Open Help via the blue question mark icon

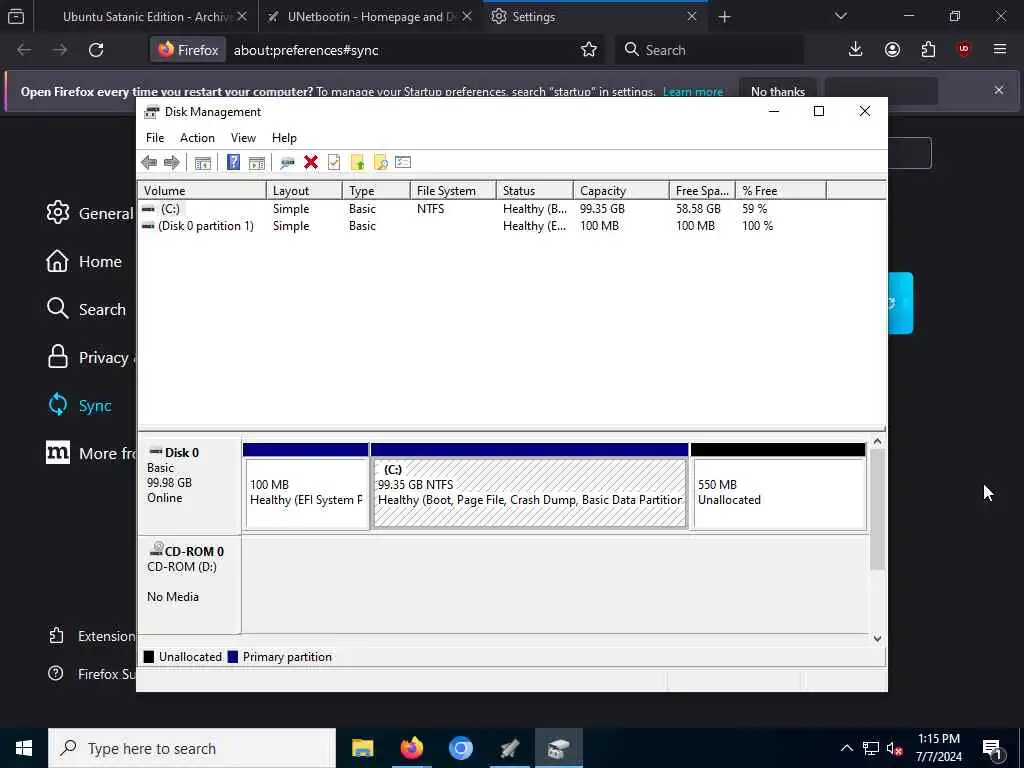point(233,163)
